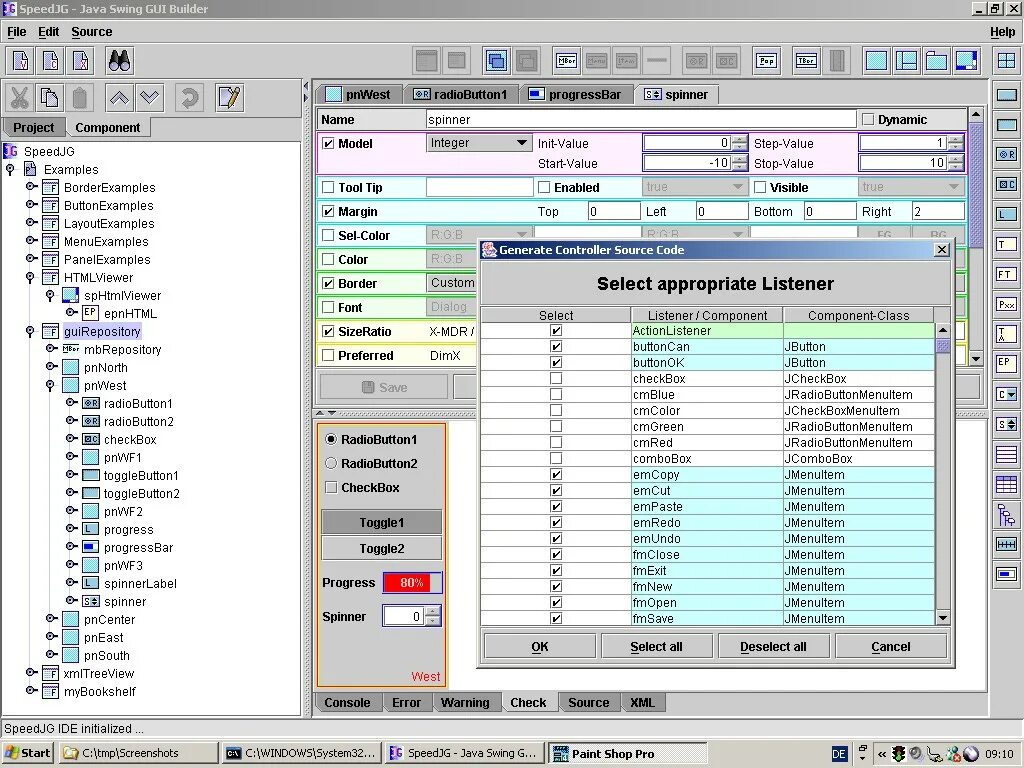Expand the pnCenter tree node
Image resolution: width=1024 pixels, height=768 pixels.
coord(50,618)
